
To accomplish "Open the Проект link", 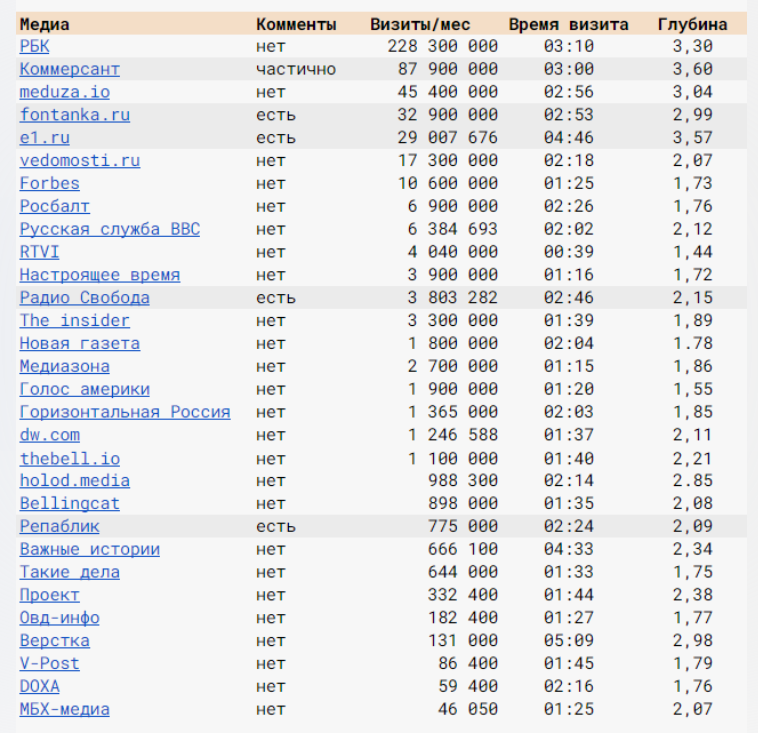I will (x=49, y=595).
